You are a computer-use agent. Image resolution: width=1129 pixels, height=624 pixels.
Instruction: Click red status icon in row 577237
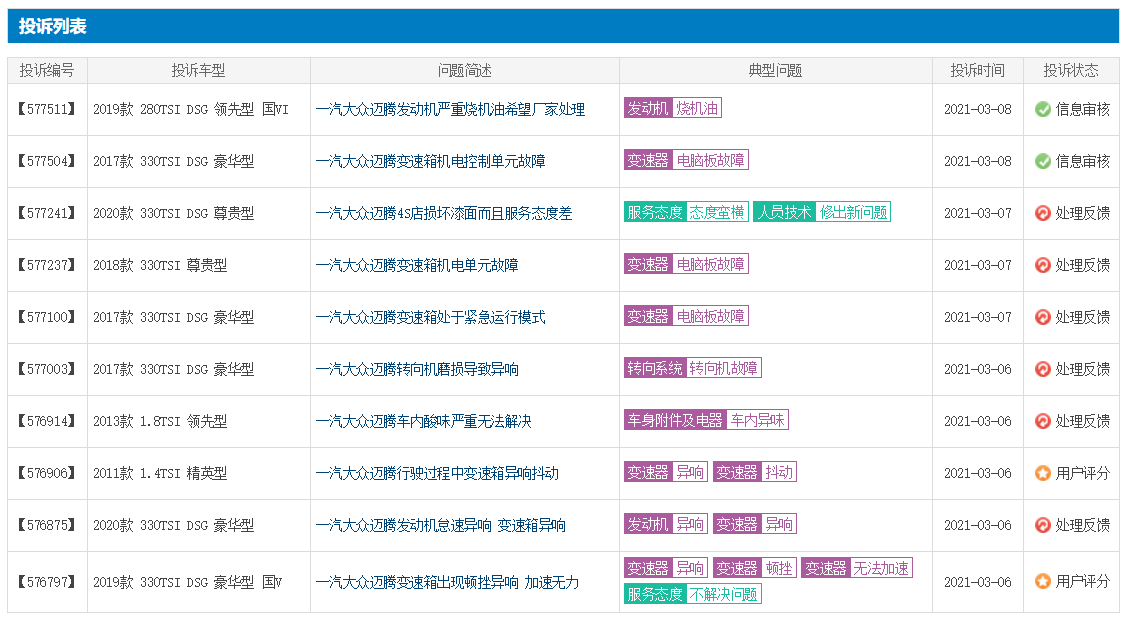tap(1043, 265)
